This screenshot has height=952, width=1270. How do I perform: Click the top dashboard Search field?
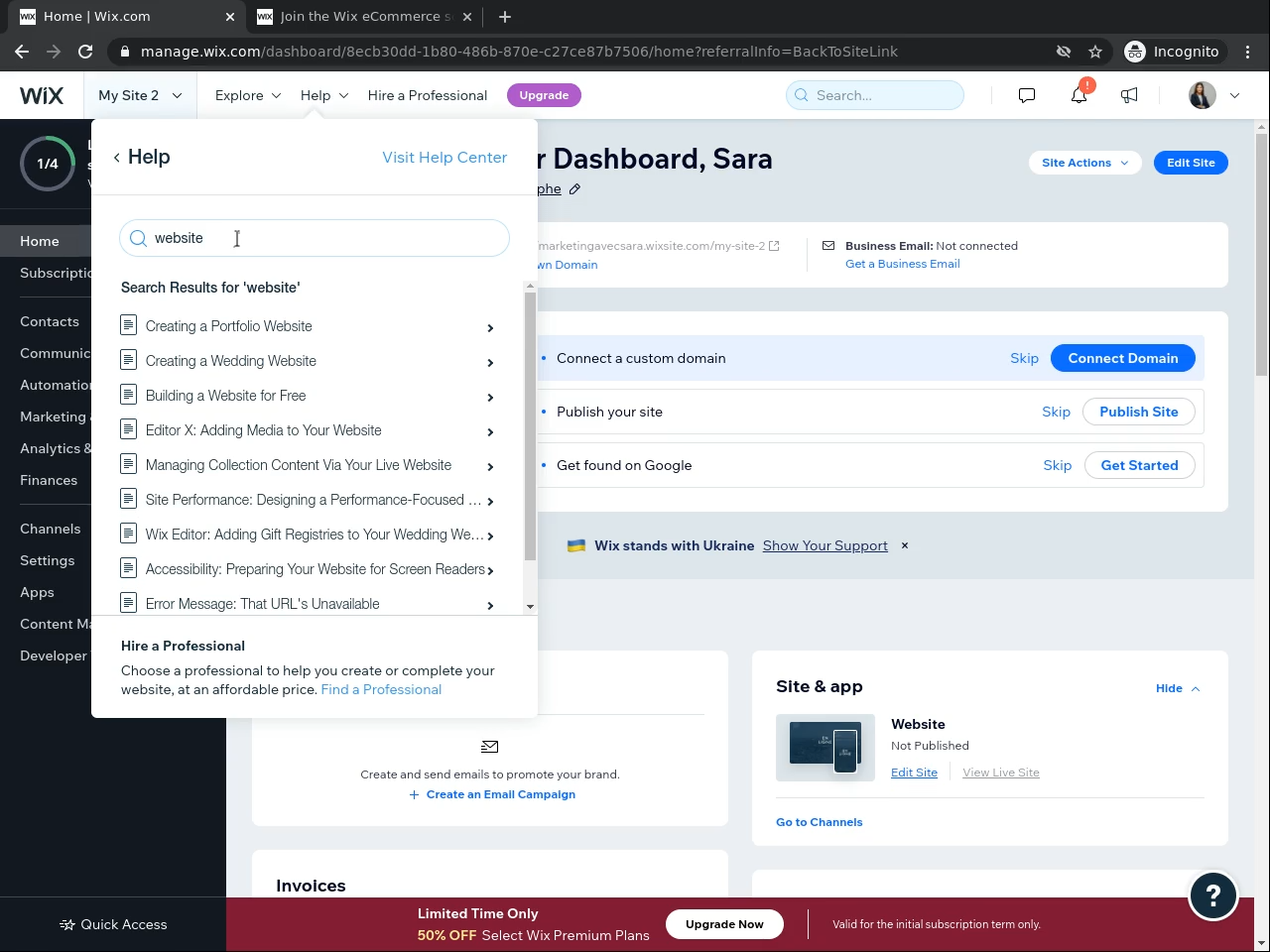[875, 95]
